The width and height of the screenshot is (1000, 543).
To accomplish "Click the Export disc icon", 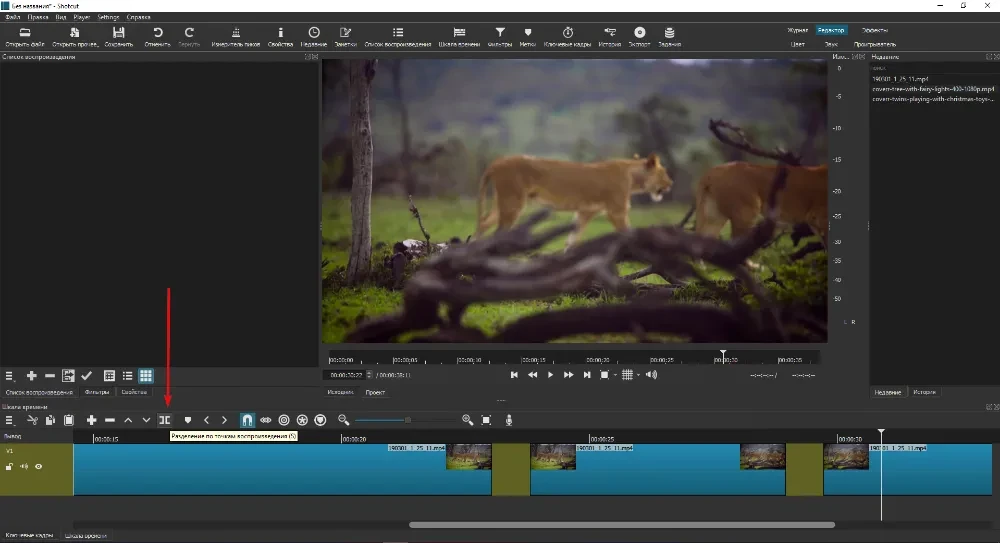I will (x=640, y=36).
